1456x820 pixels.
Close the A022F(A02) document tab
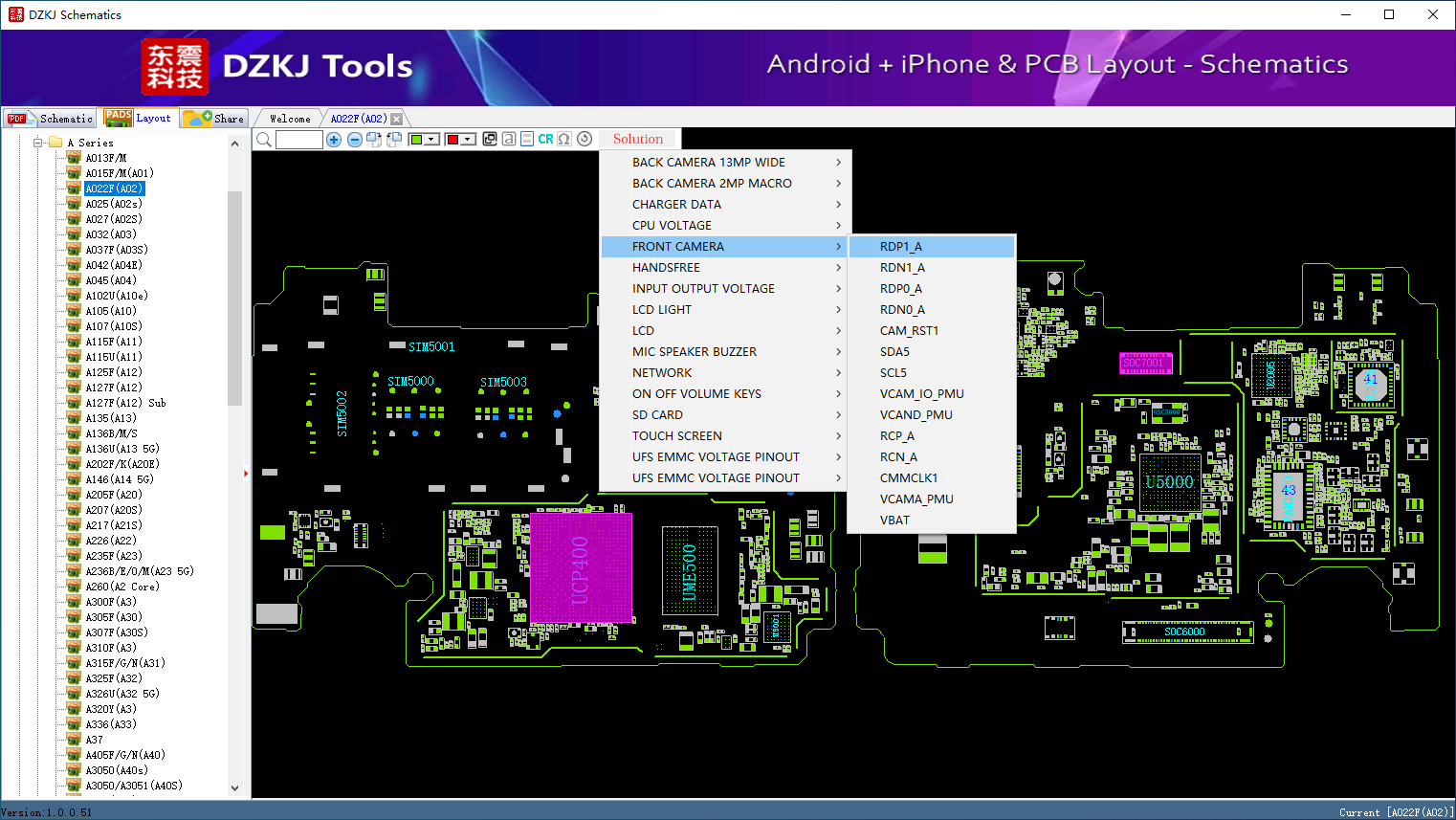pyautogui.click(x=396, y=119)
